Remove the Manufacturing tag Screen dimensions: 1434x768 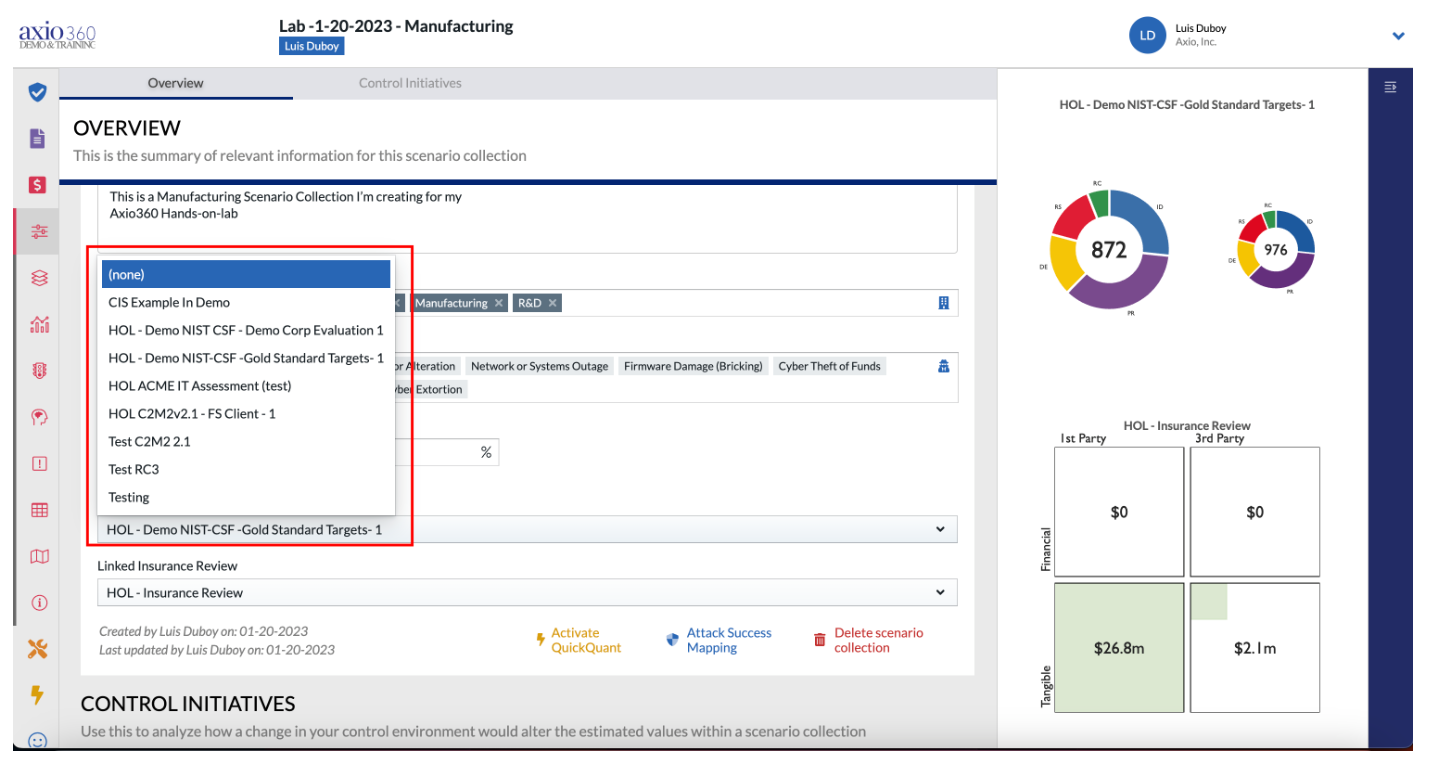click(497, 303)
